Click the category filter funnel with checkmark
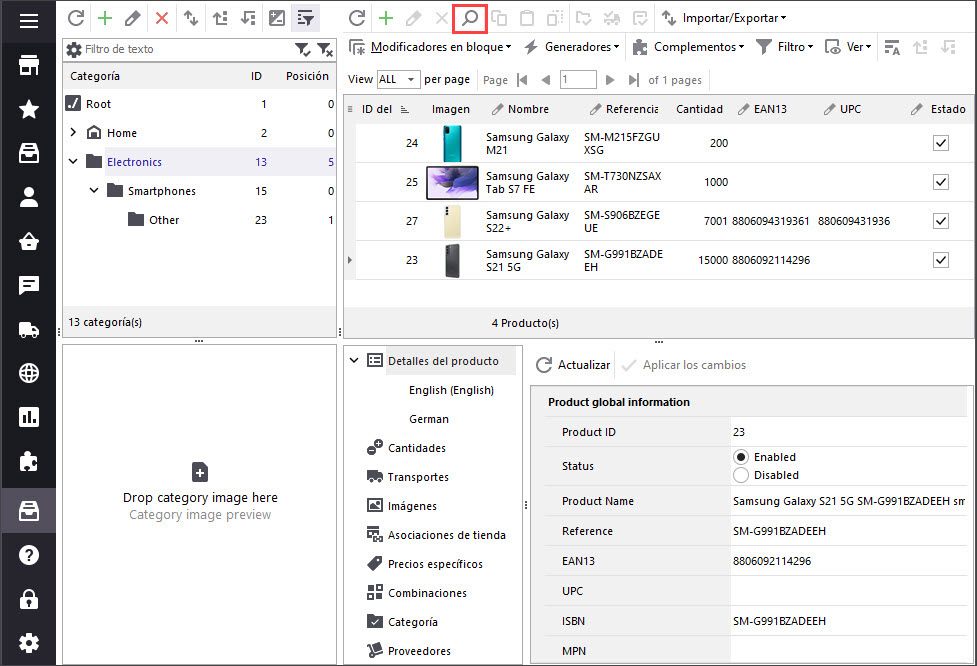 (302, 49)
